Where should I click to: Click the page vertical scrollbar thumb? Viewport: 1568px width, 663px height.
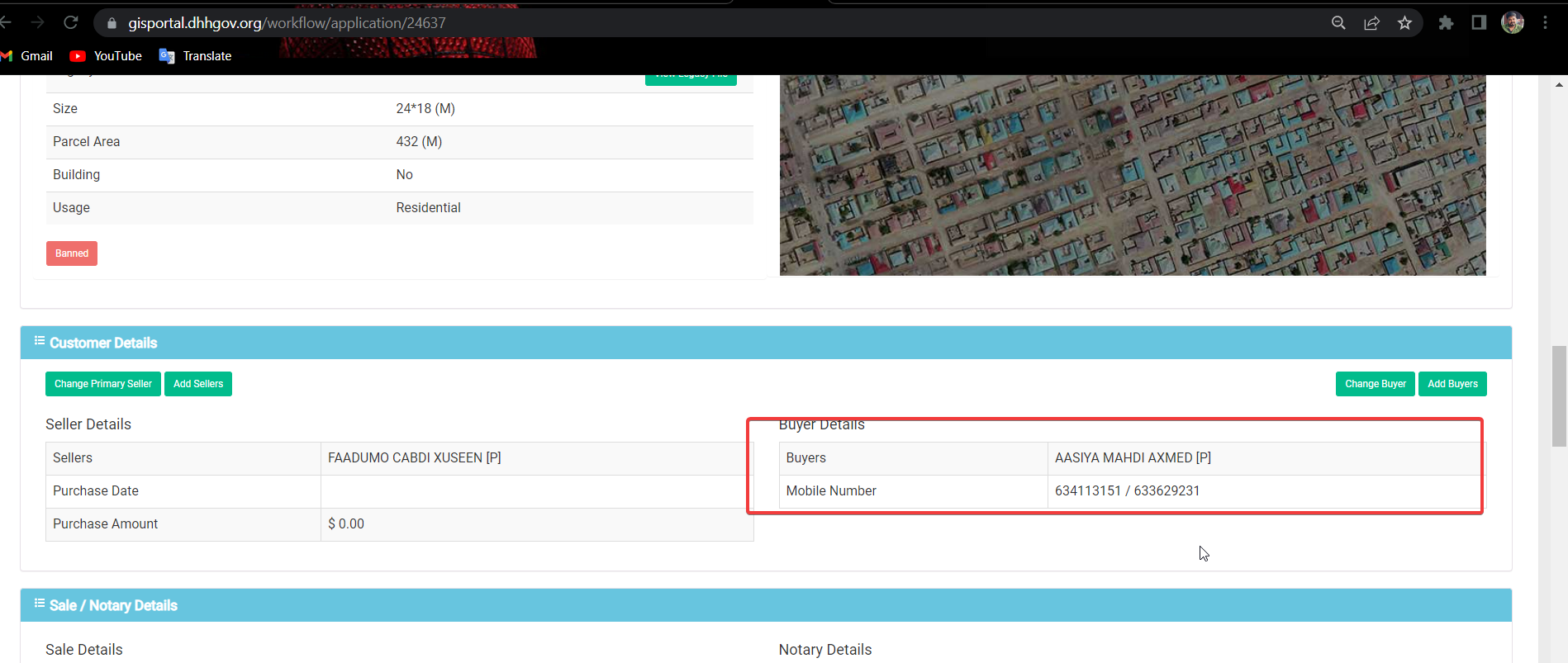tap(1559, 396)
